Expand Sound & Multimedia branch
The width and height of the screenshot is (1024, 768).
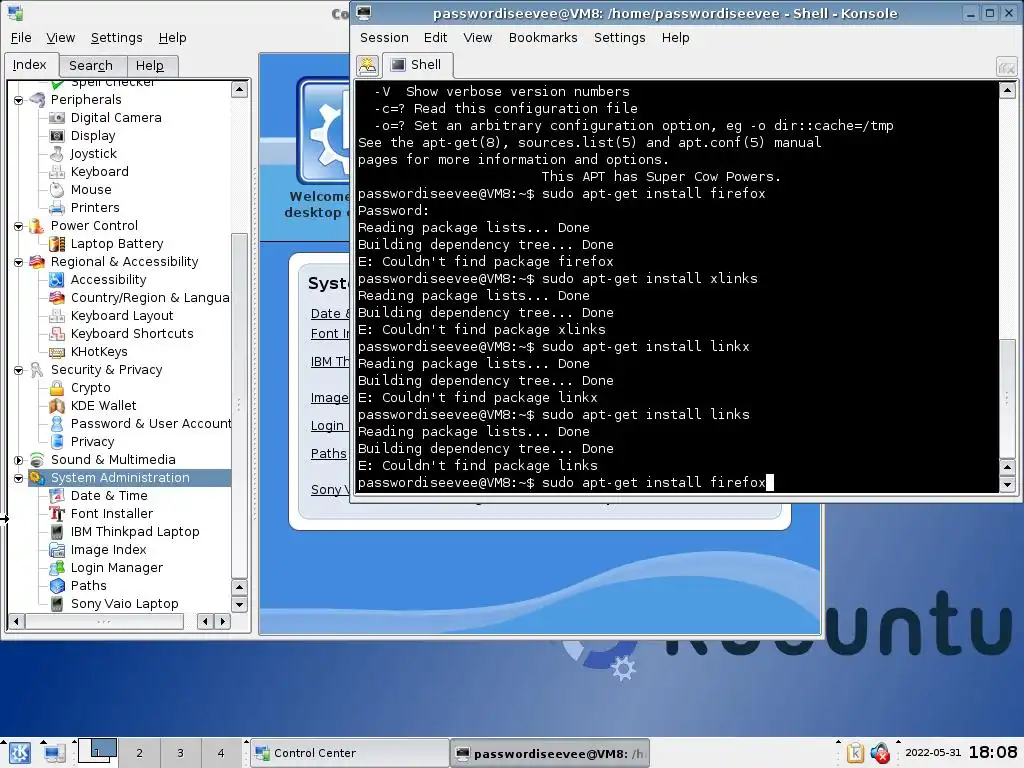coord(18,460)
